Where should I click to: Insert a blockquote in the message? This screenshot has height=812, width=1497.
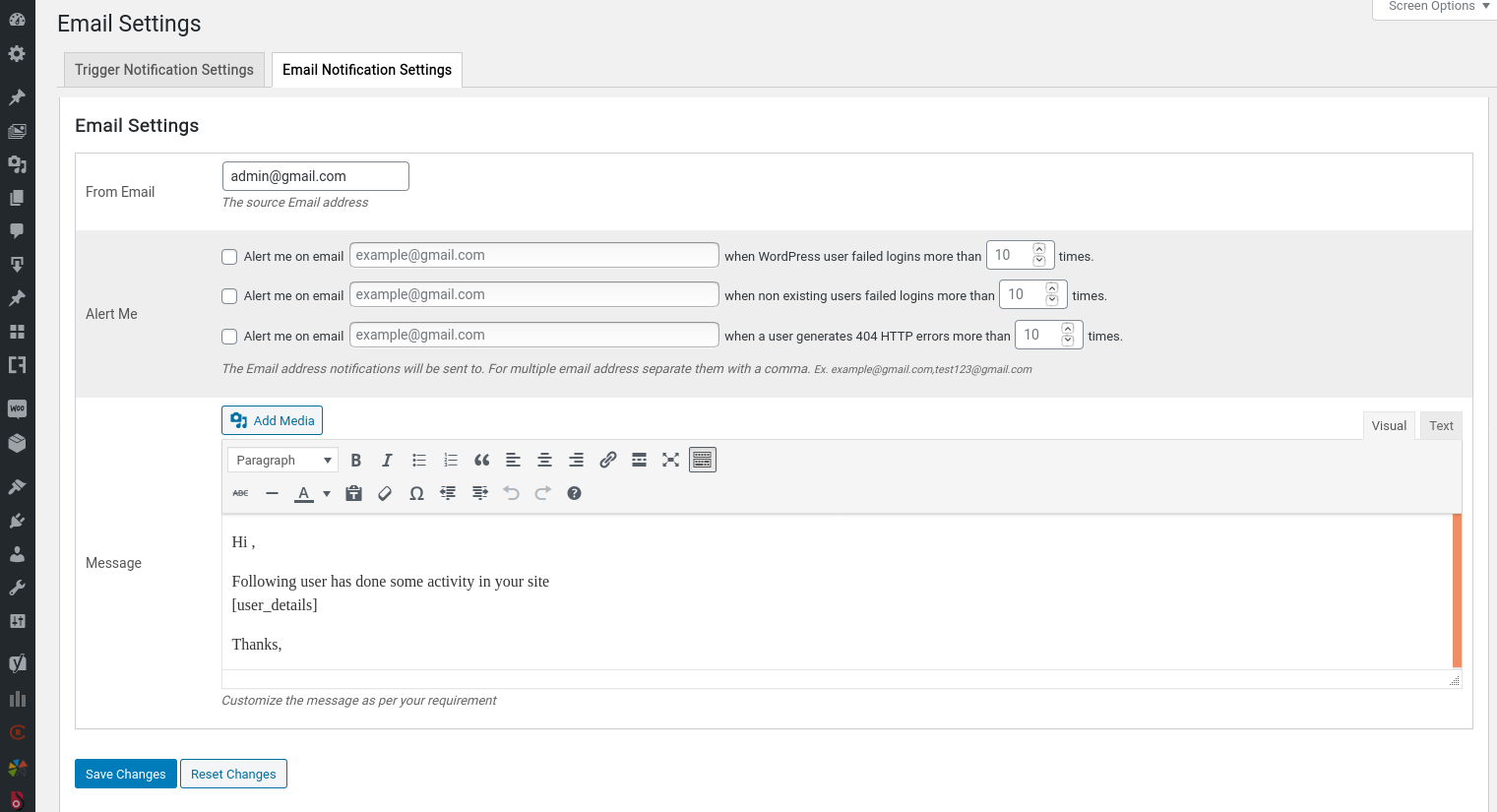click(481, 460)
